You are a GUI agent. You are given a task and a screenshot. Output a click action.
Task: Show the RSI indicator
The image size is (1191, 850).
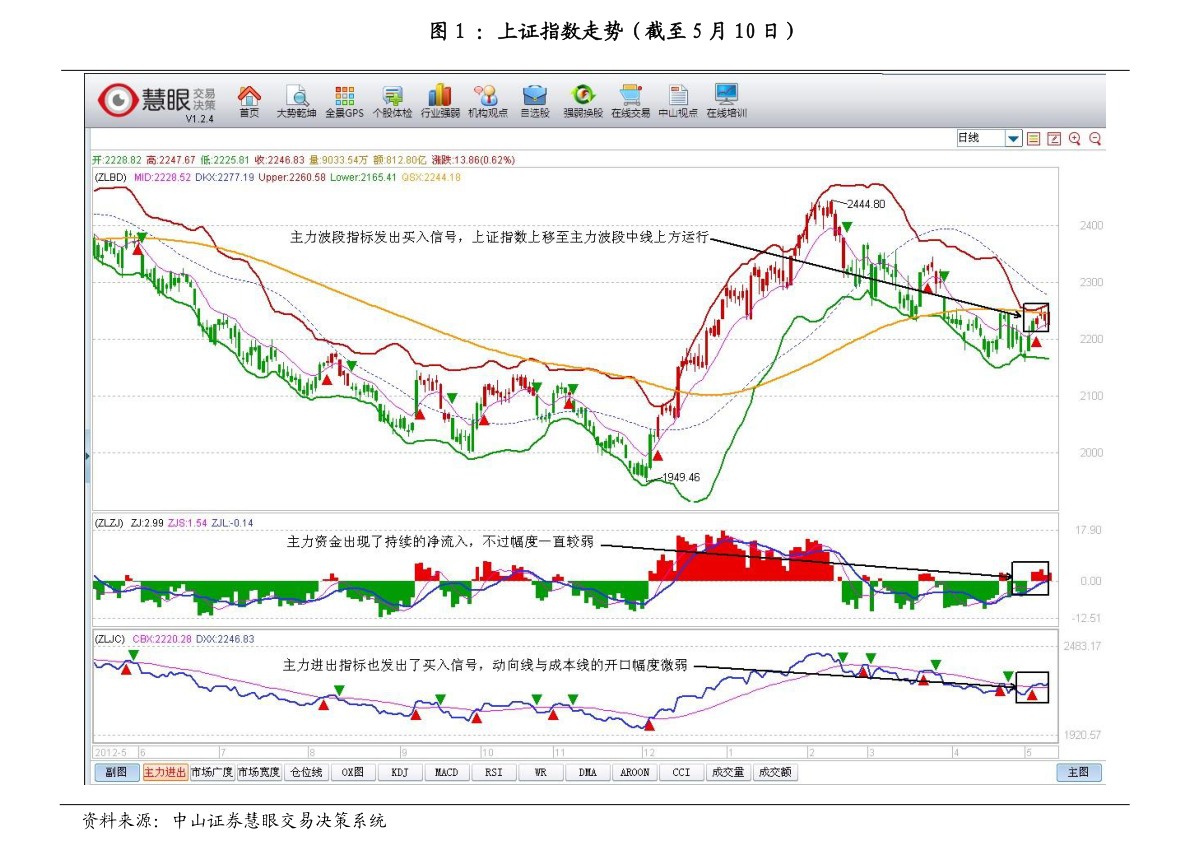point(494,773)
